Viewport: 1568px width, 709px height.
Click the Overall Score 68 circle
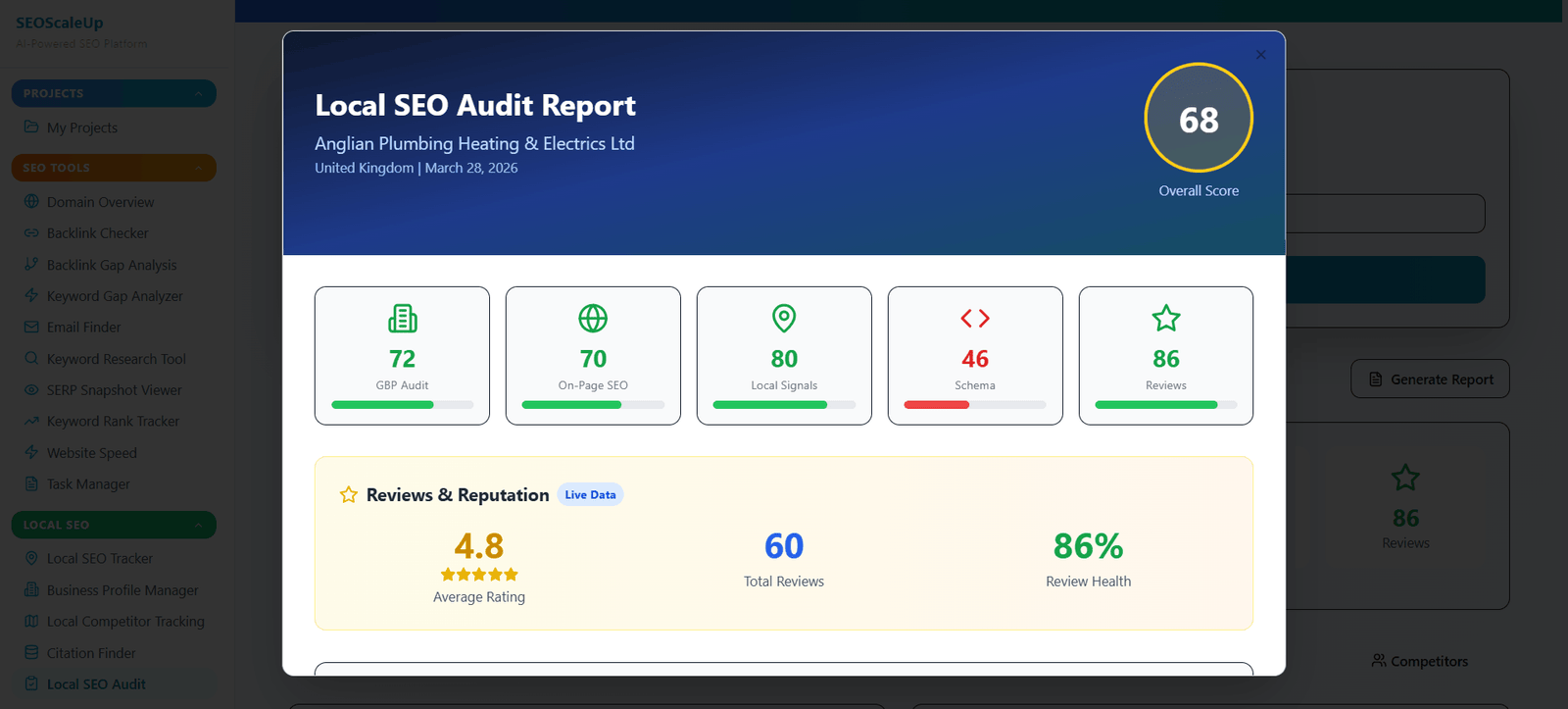coord(1199,118)
